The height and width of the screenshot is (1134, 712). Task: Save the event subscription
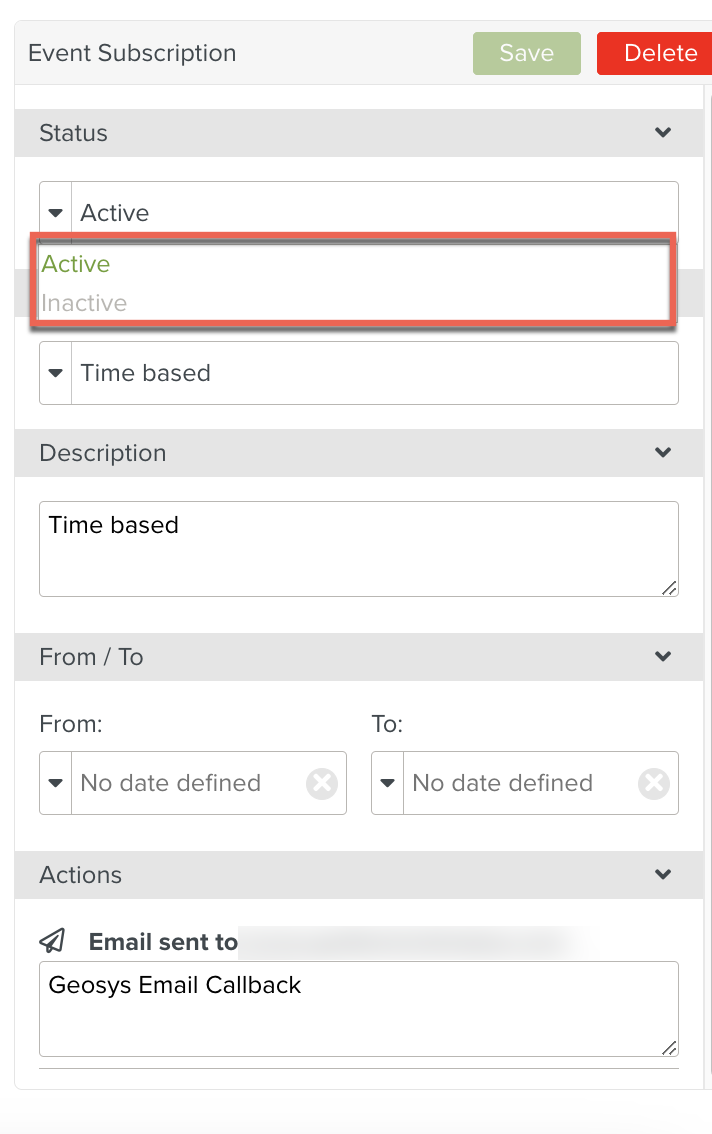coord(526,54)
